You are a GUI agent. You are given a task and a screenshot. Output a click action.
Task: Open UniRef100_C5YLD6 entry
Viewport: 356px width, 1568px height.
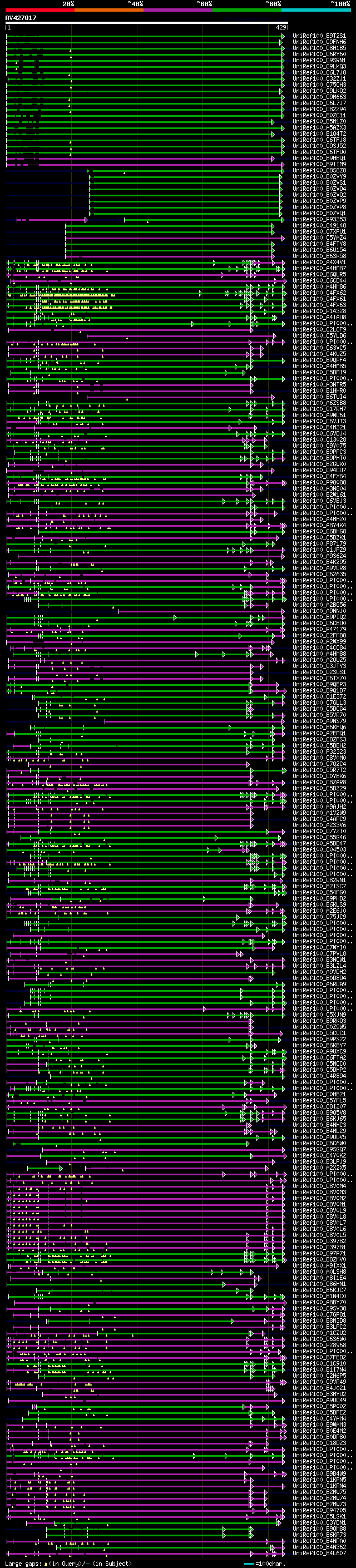pos(319,335)
